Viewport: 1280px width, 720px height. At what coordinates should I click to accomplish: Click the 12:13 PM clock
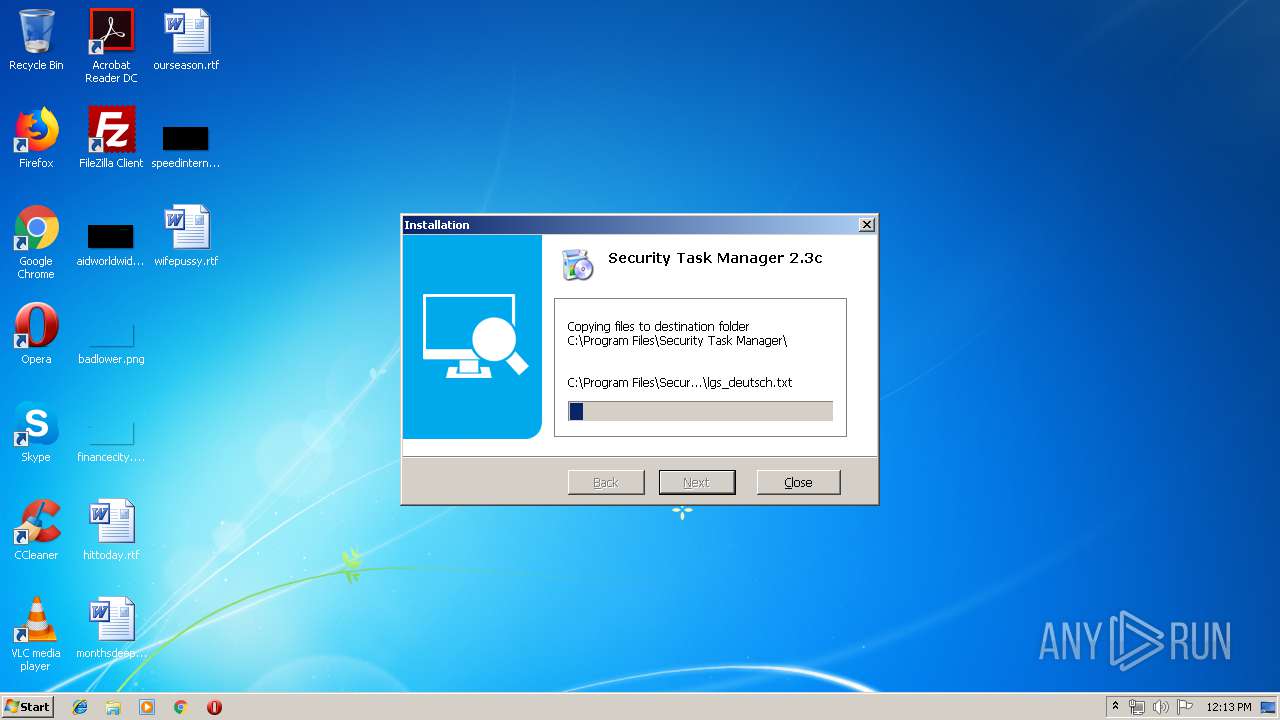pyautogui.click(x=1229, y=707)
